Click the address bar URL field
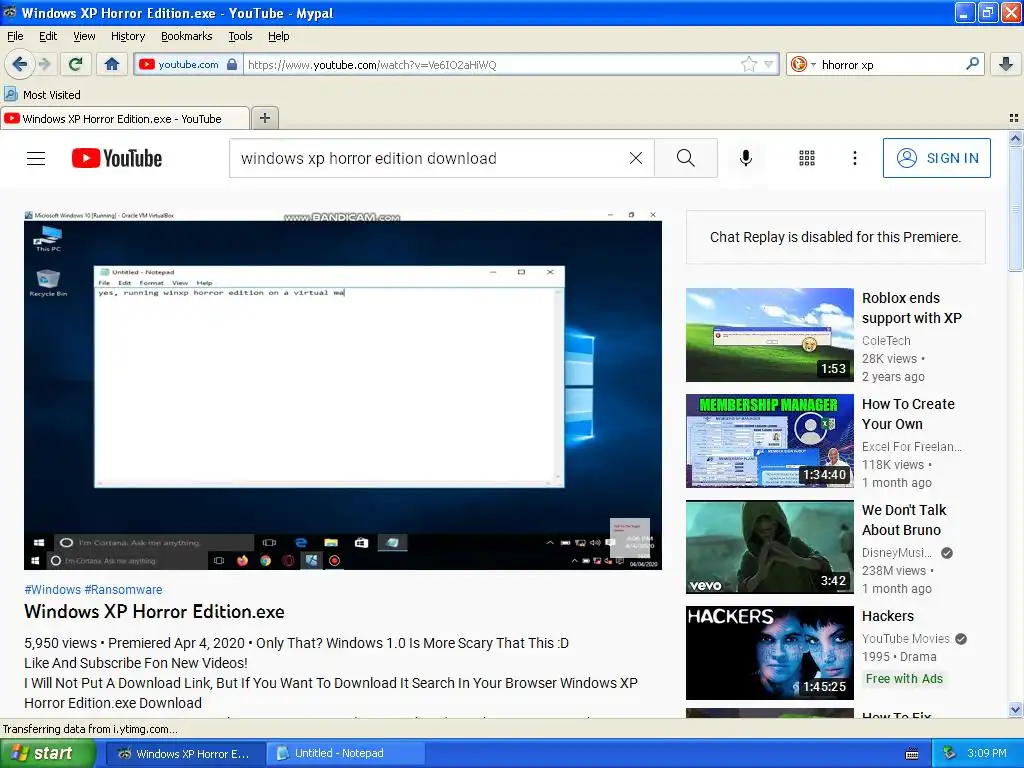The width and height of the screenshot is (1024, 768). pos(491,64)
